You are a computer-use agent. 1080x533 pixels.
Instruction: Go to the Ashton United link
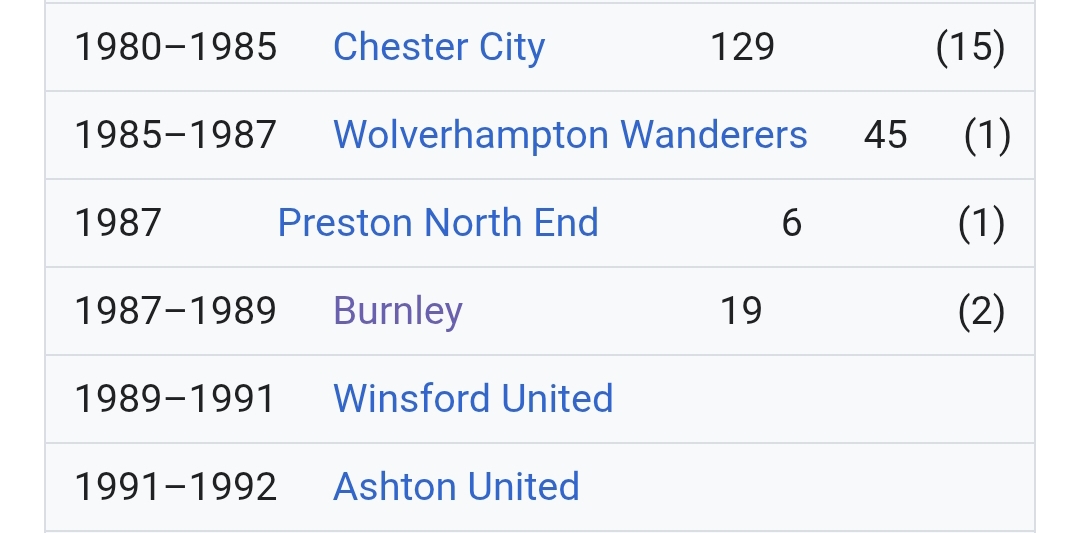(456, 487)
